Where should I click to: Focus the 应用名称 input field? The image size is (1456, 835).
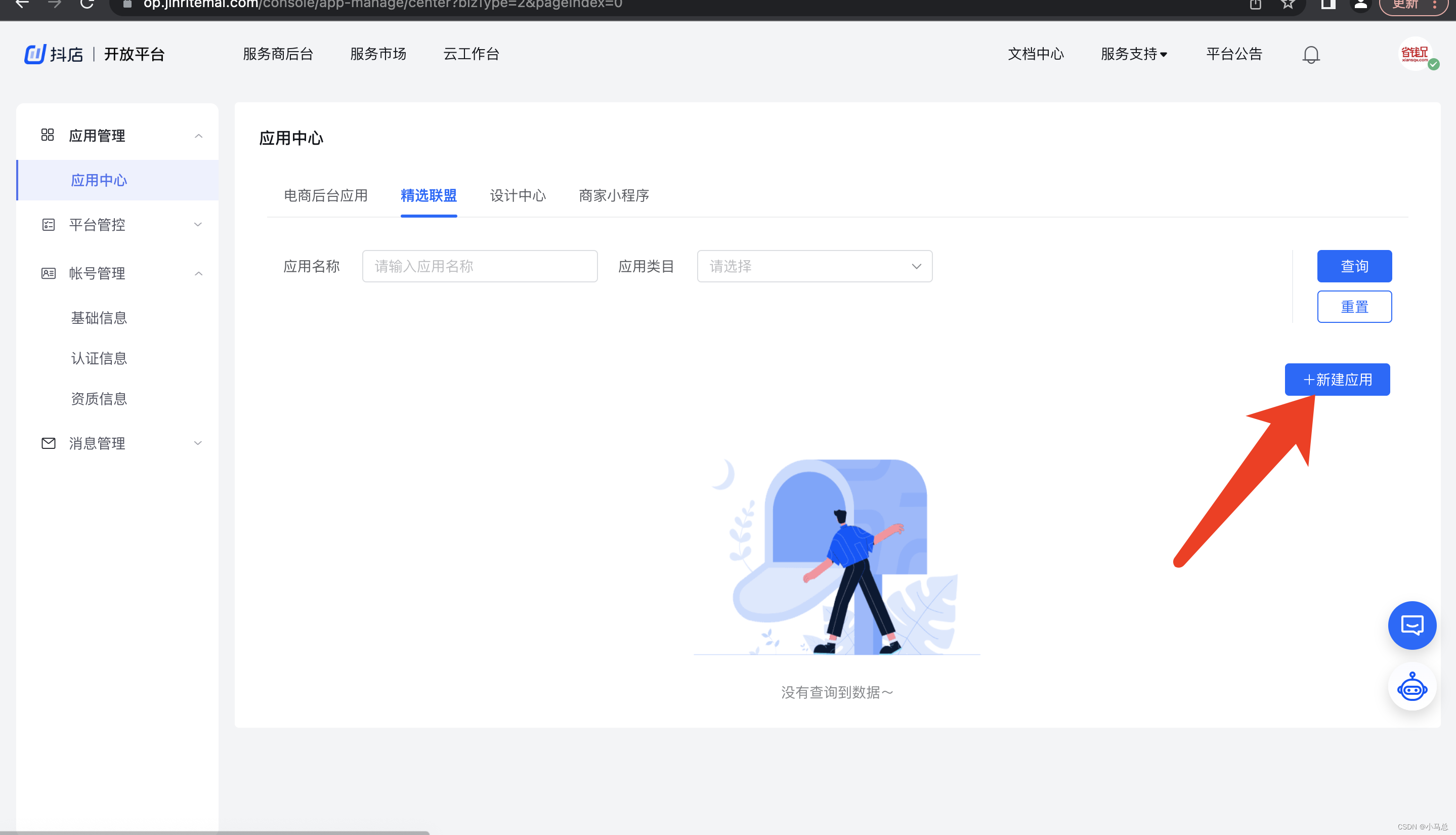click(x=479, y=266)
